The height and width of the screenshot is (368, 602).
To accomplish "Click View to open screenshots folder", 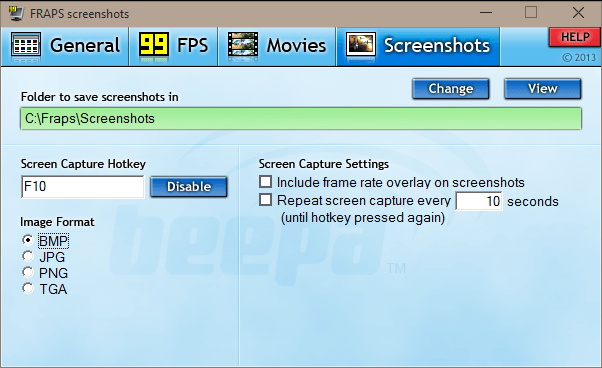I will tap(542, 89).
